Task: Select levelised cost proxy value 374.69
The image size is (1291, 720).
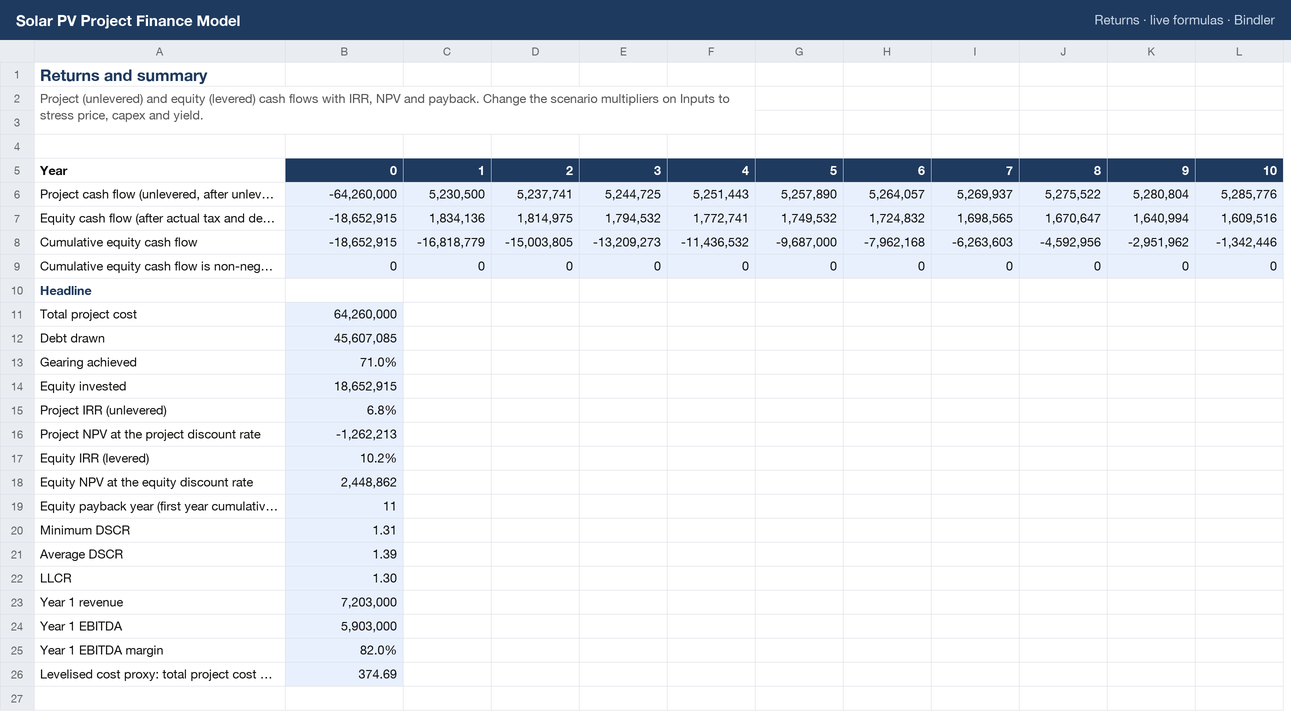Action: pos(344,674)
